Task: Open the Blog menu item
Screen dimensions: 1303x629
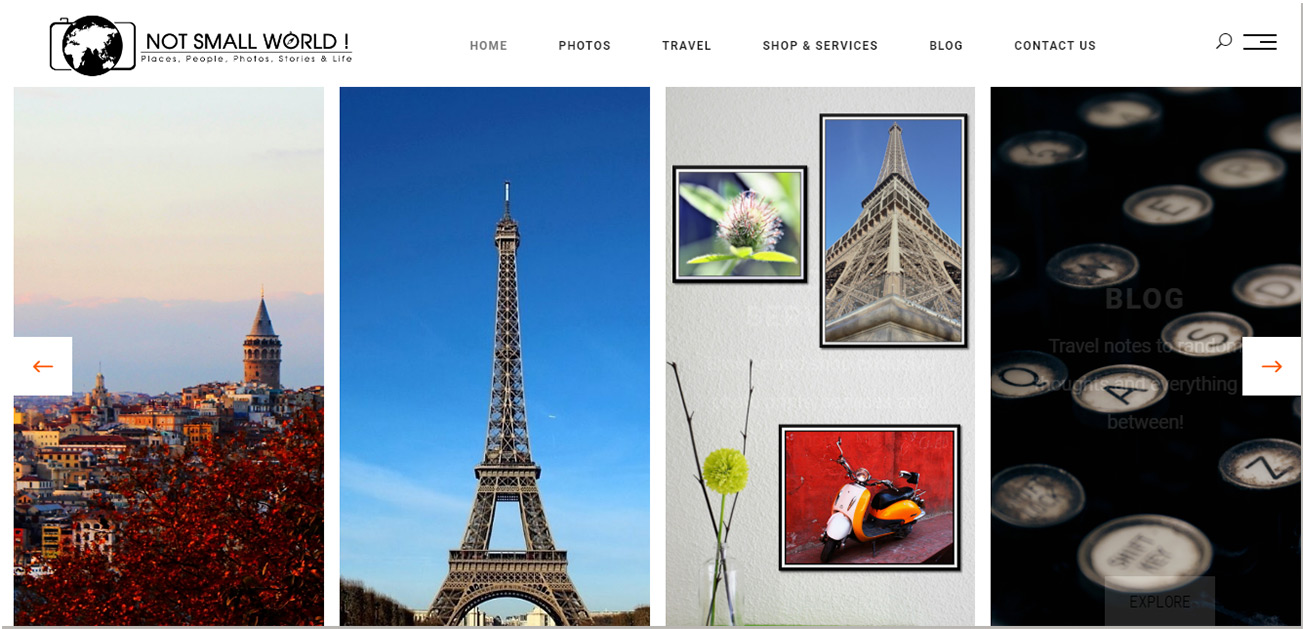Action: coord(946,46)
